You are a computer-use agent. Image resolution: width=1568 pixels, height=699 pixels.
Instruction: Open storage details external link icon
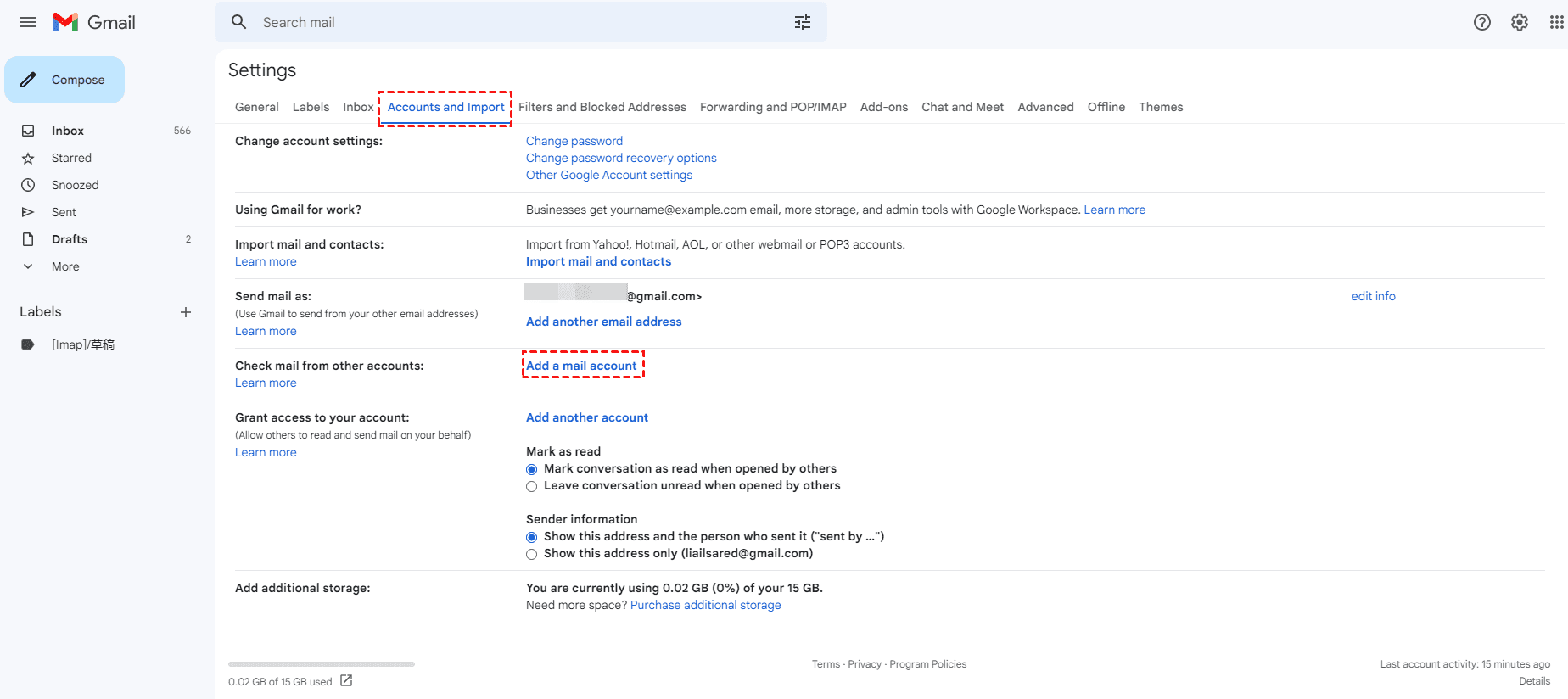pos(346,680)
